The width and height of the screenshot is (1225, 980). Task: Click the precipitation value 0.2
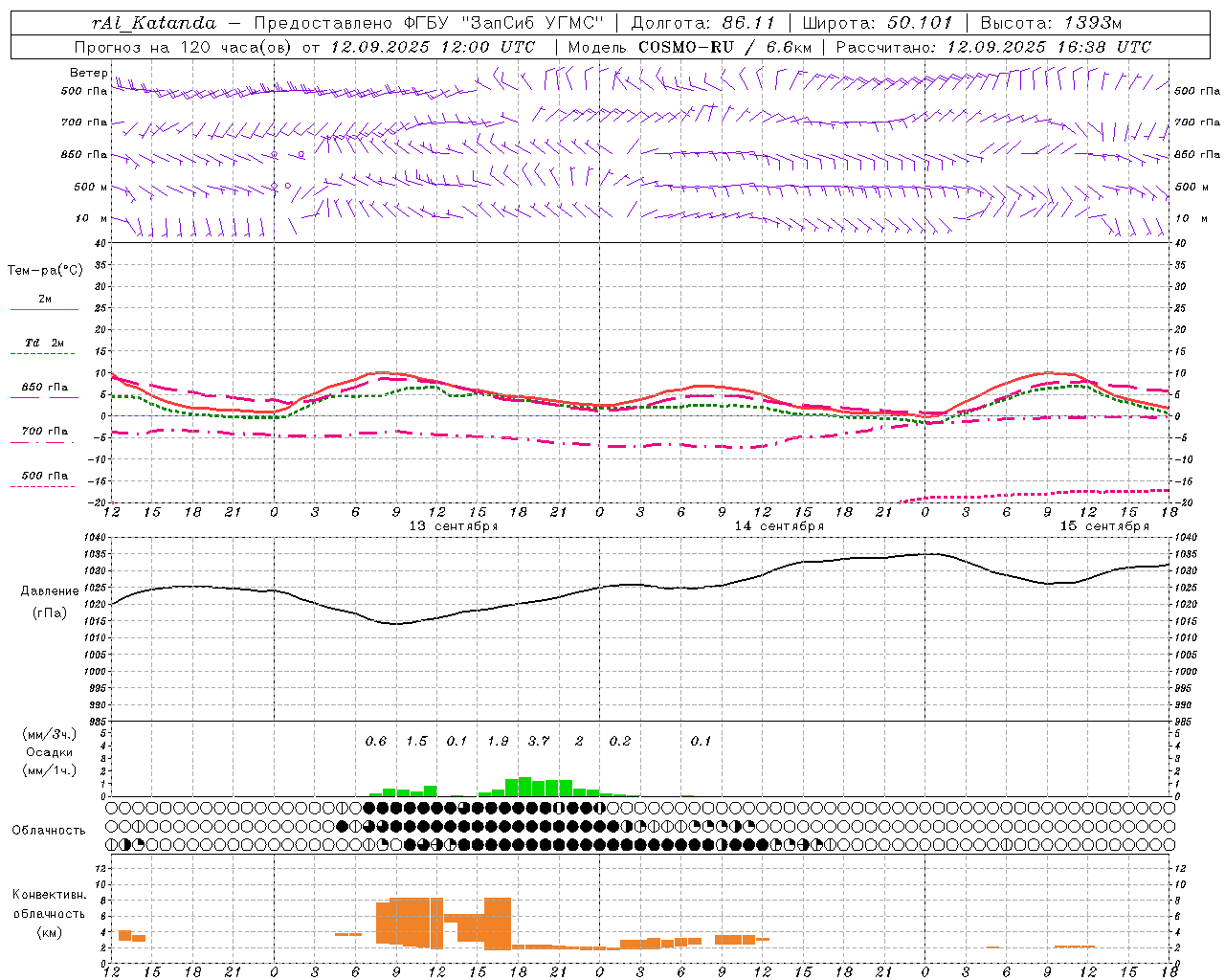point(620,741)
